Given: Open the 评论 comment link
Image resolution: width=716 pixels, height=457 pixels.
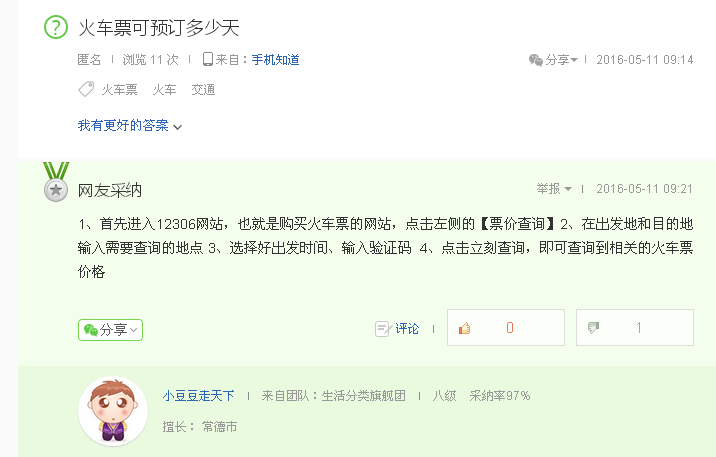Looking at the screenshot, I should coord(407,329).
